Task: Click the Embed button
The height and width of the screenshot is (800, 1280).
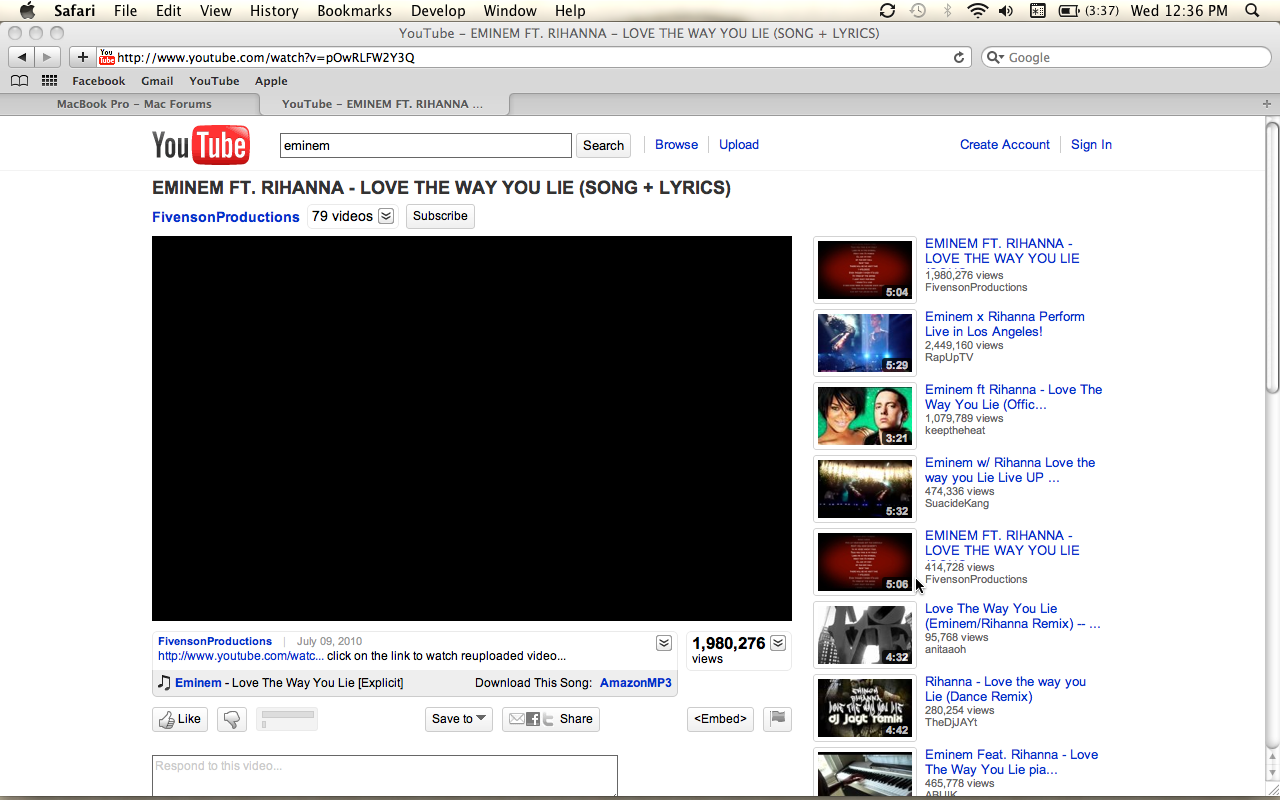Action: coord(720,719)
